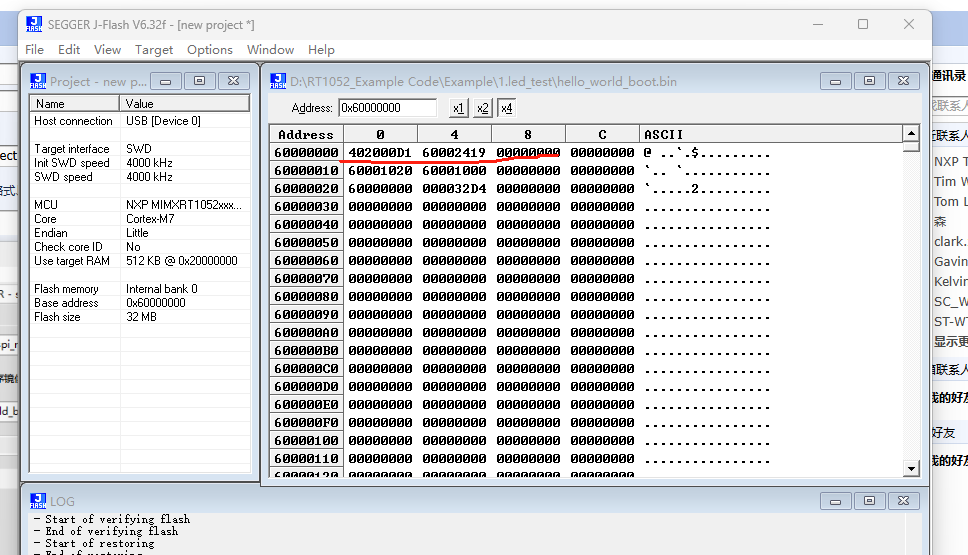
Task: Open the Window menu
Action: 270,49
